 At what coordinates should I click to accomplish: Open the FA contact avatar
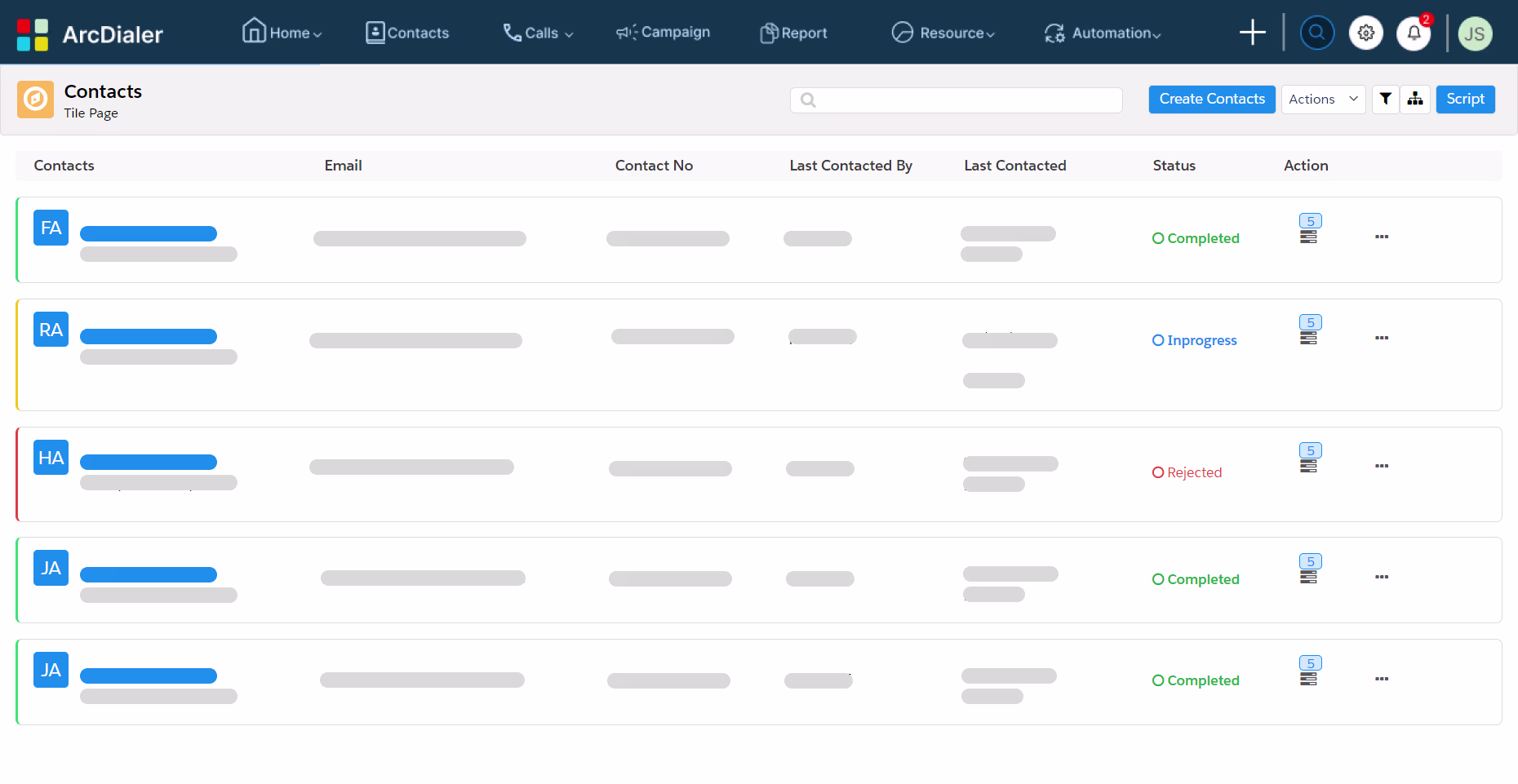[x=51, y=228]
